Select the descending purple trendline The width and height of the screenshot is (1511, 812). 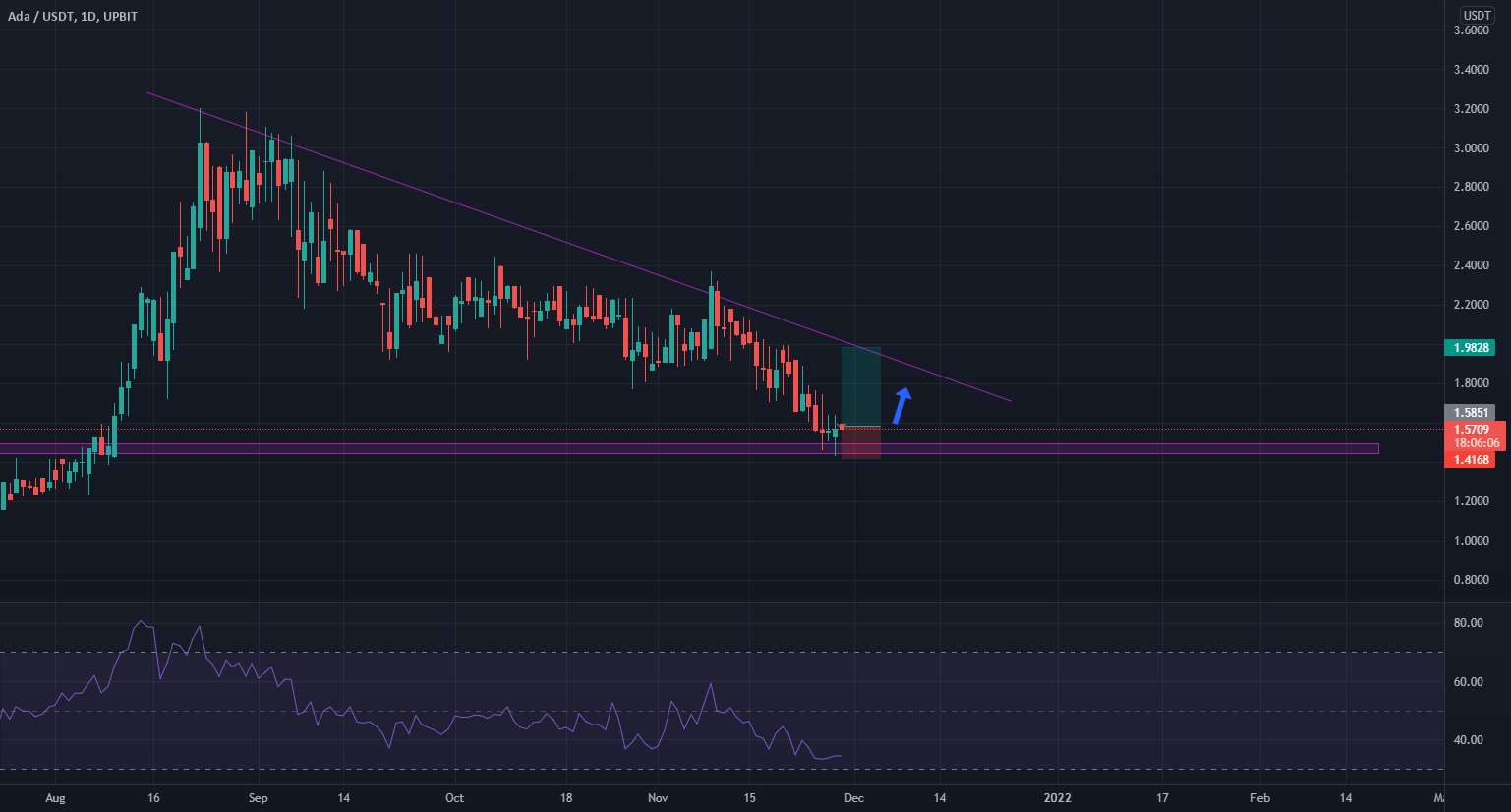578,247
